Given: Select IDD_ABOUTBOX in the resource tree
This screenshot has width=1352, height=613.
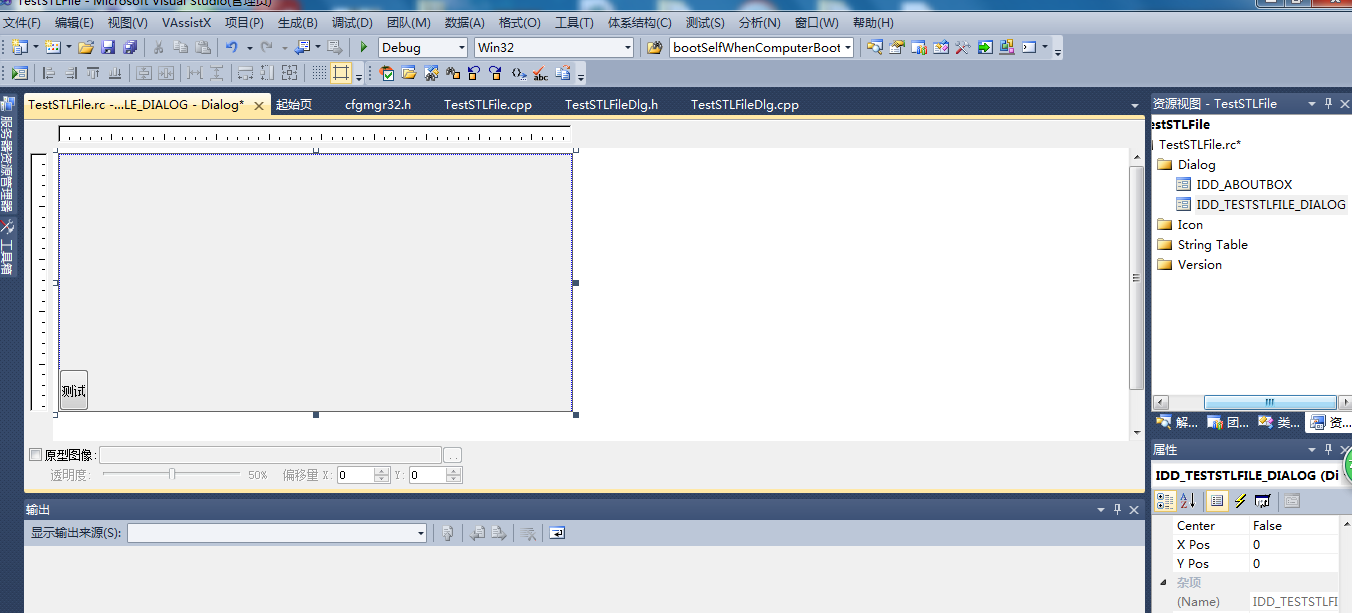Looking at the screenshot, I should [x=1244, y=184].
